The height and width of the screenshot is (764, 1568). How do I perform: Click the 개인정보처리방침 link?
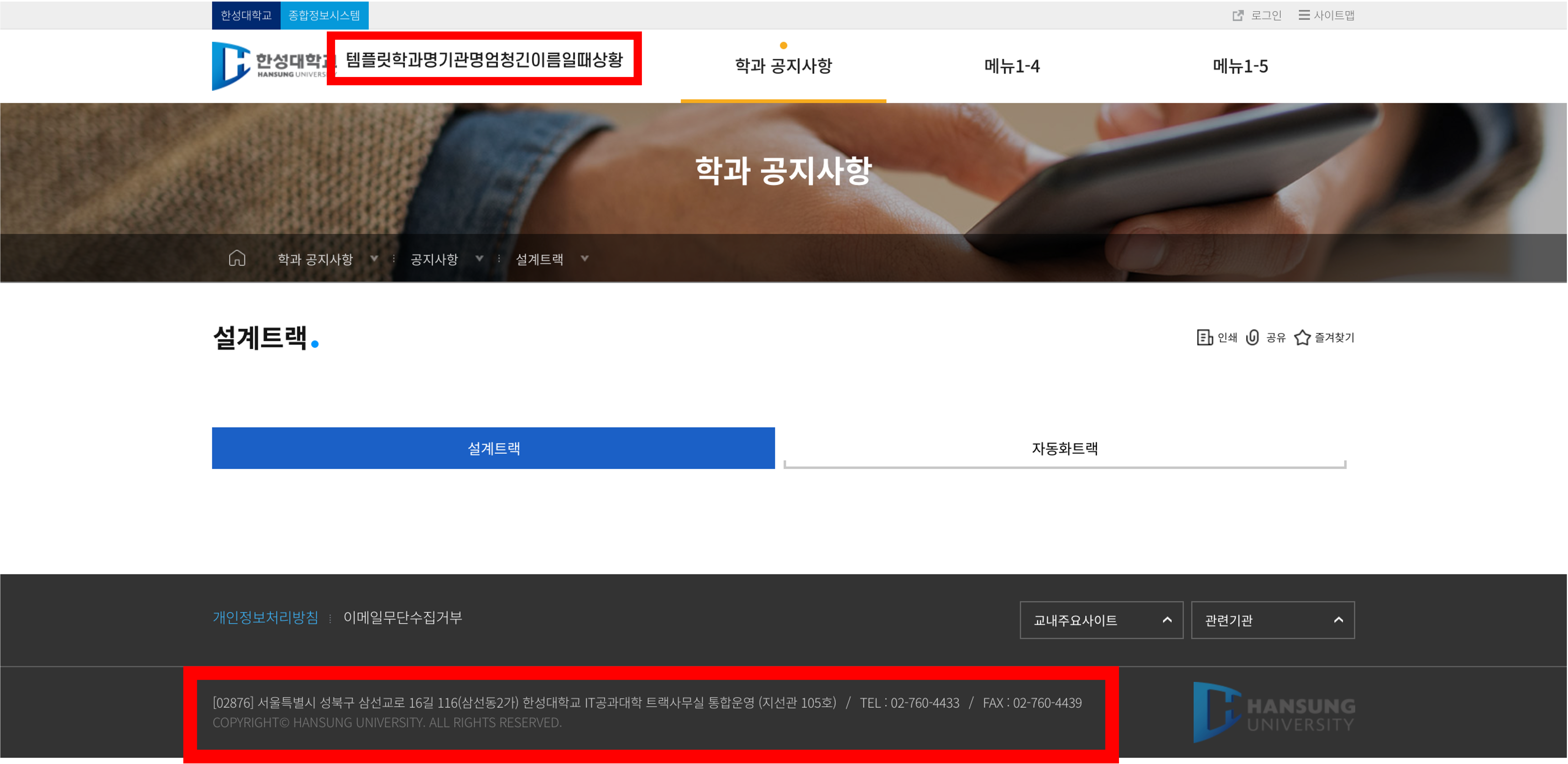[265, 617]
